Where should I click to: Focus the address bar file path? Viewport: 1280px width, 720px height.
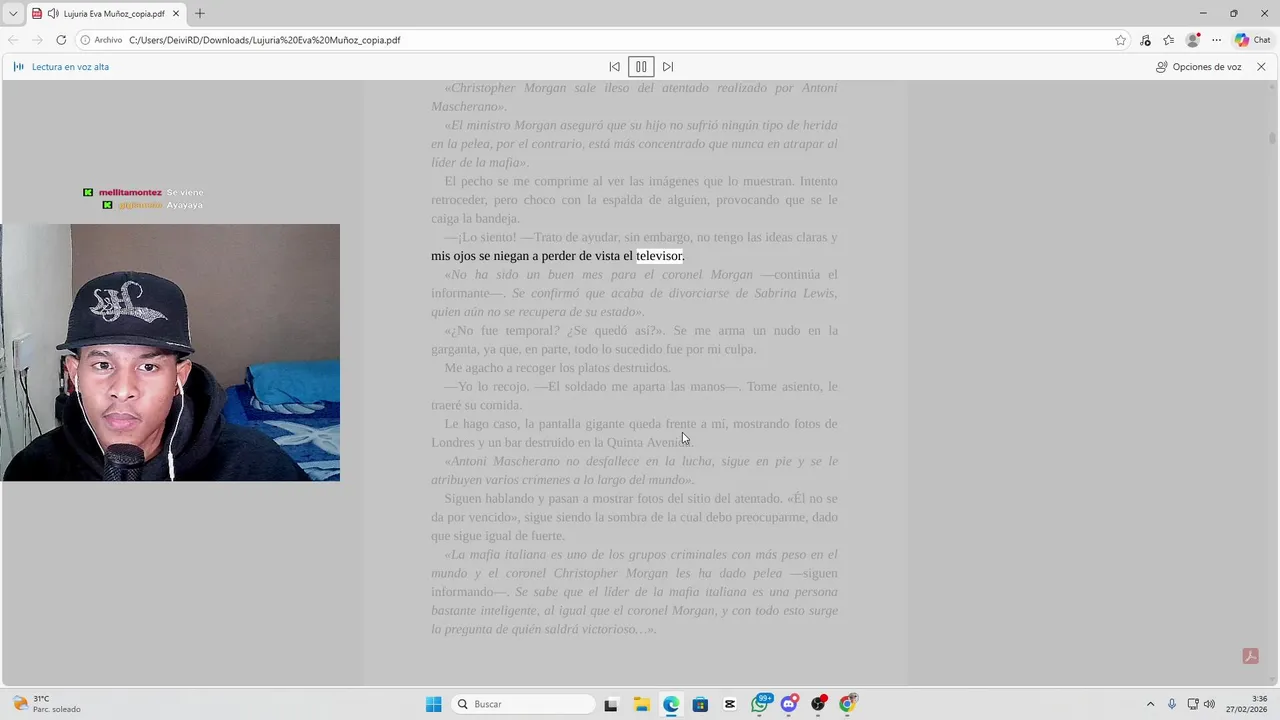point(265,40)
